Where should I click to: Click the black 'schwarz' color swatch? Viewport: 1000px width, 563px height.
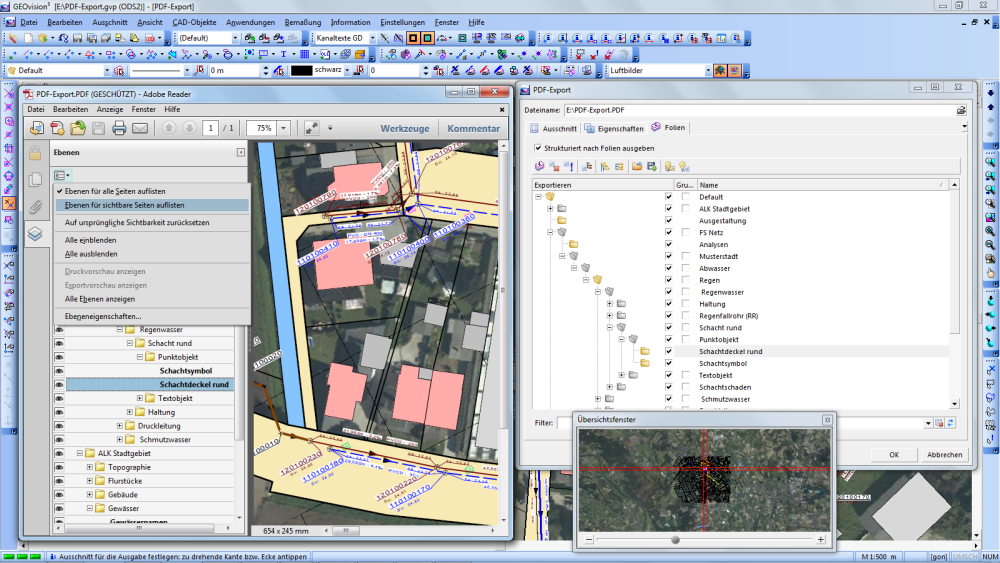click(301, 71)
